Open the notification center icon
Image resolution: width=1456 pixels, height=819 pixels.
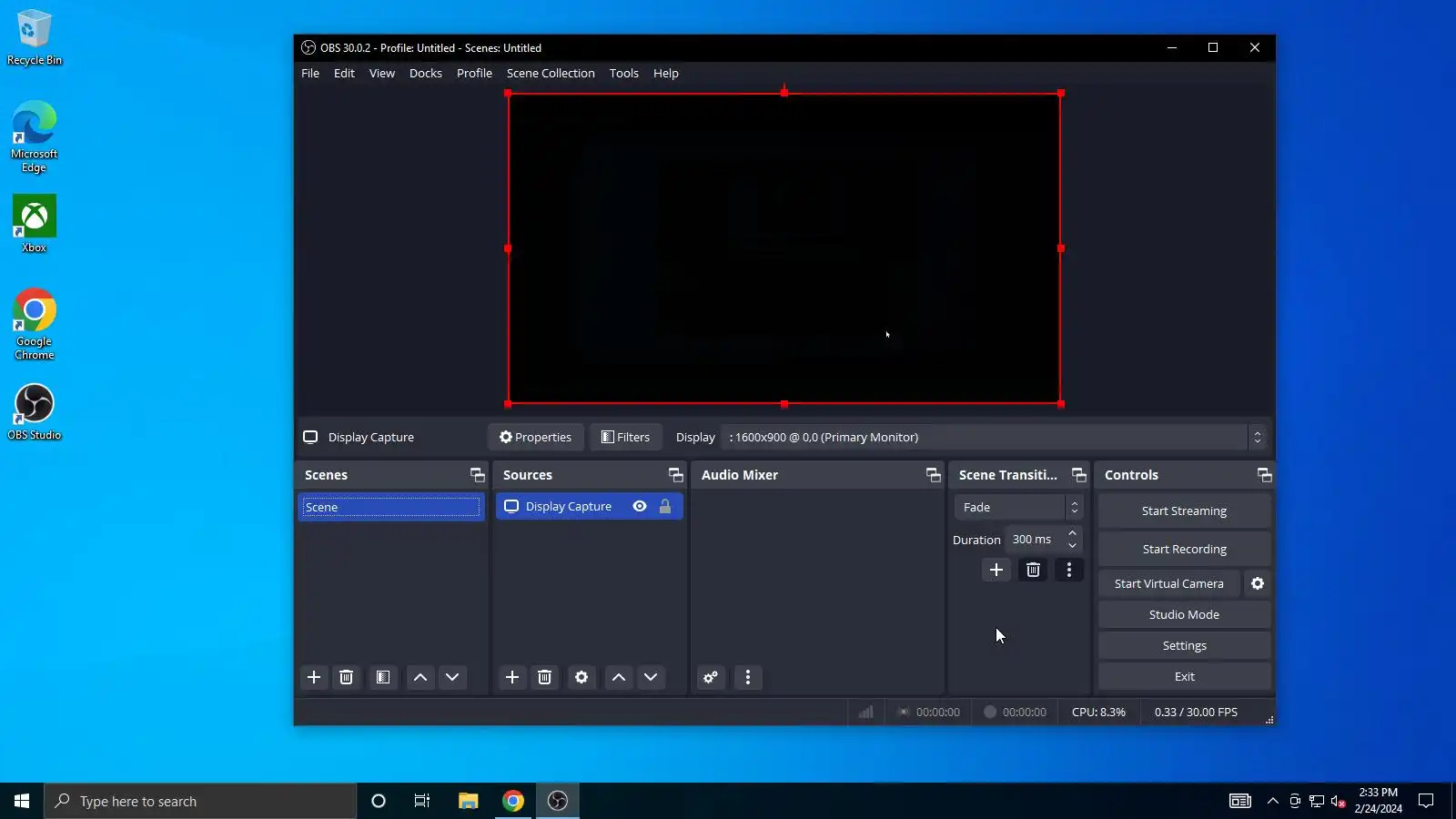pos(1426,801)
